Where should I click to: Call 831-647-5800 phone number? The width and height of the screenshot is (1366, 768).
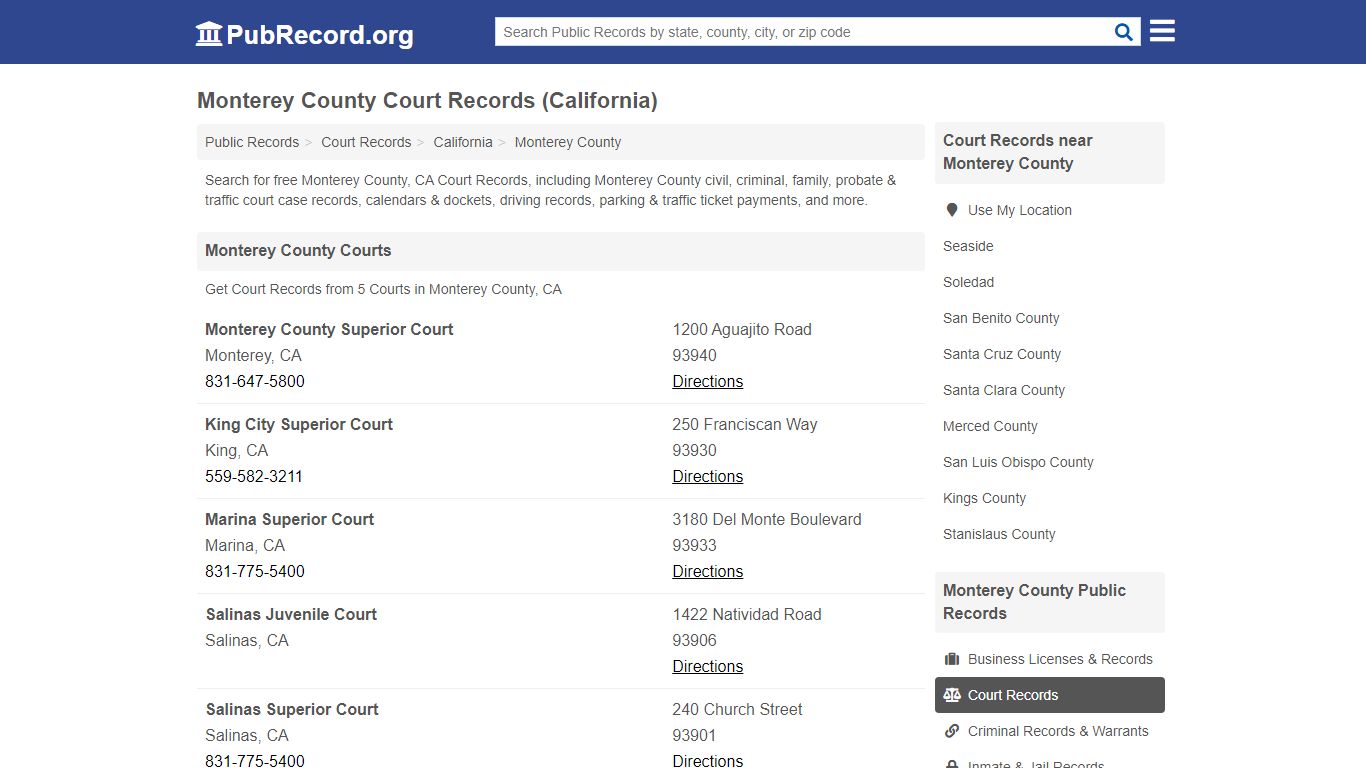[x=255, y=381]
